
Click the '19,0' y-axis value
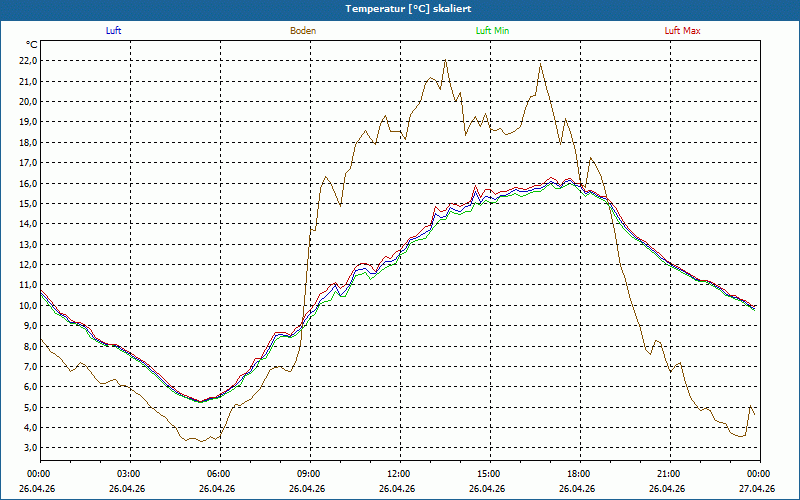(29, 122)
